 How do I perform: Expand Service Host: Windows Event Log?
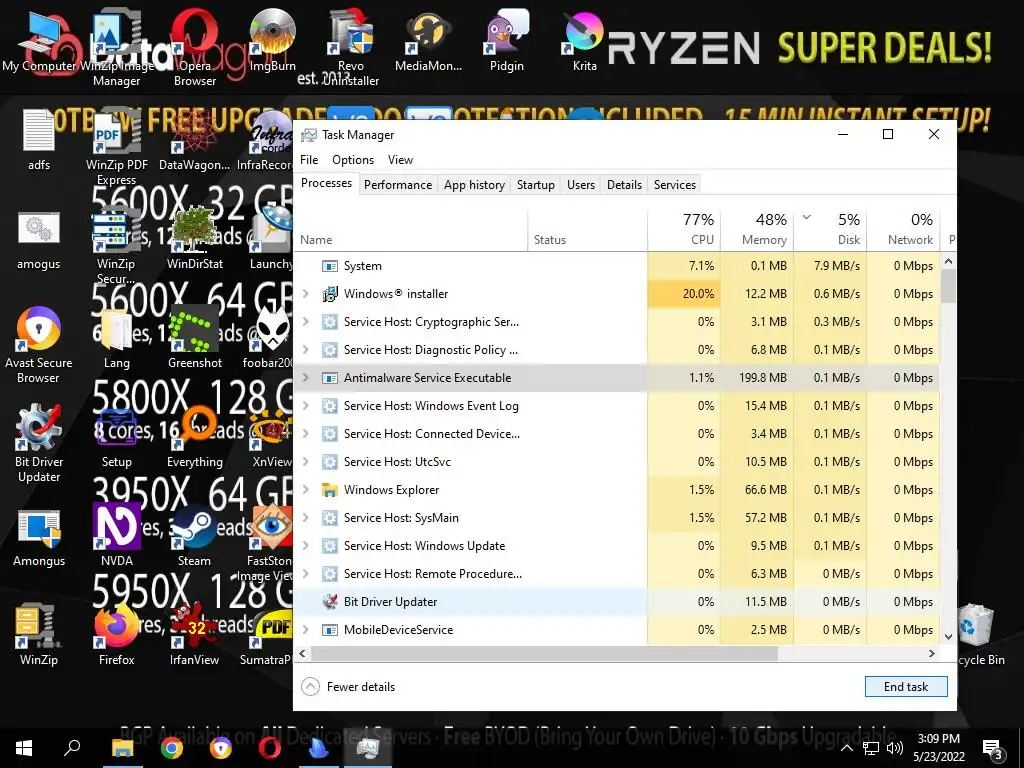[305, 406]
